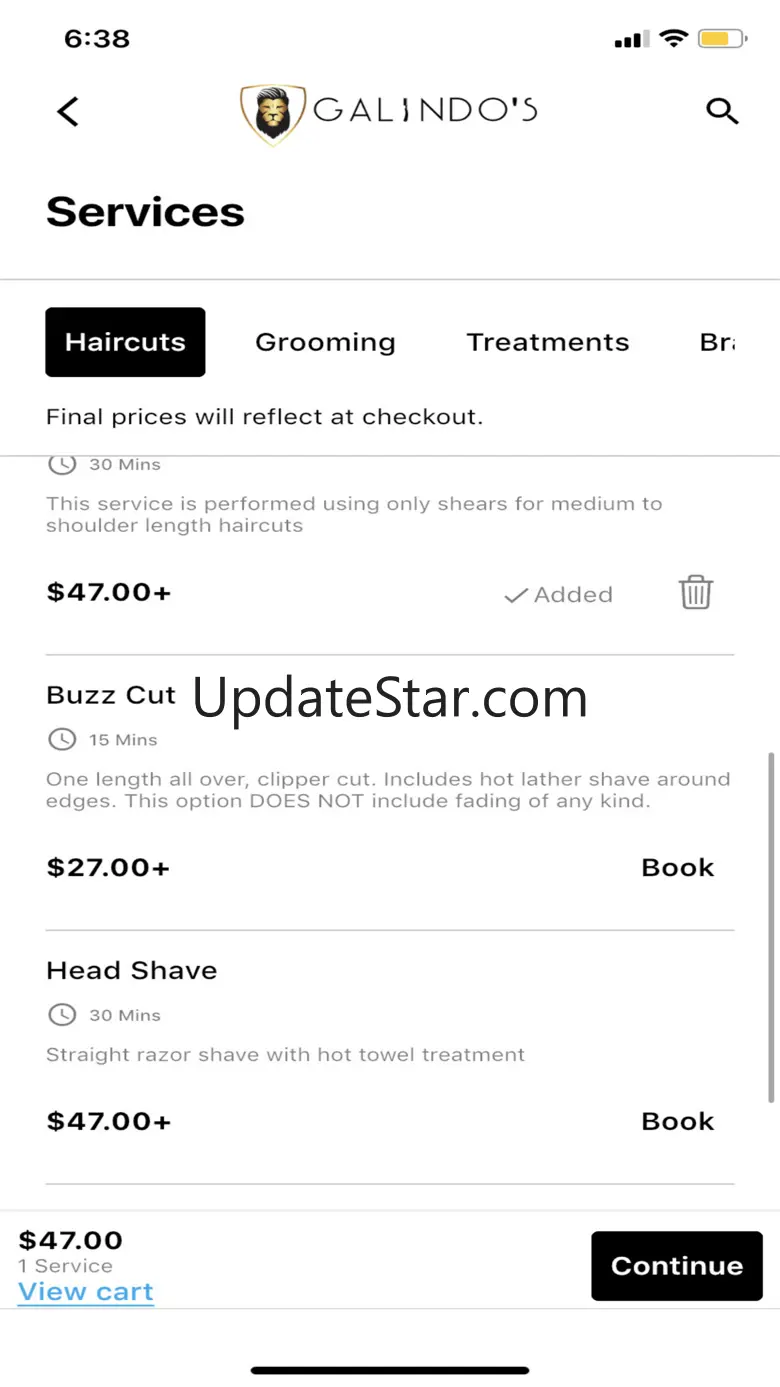Select the Haircuts tab
Screen dimensions: 780x1387
(x=125, y=342)
